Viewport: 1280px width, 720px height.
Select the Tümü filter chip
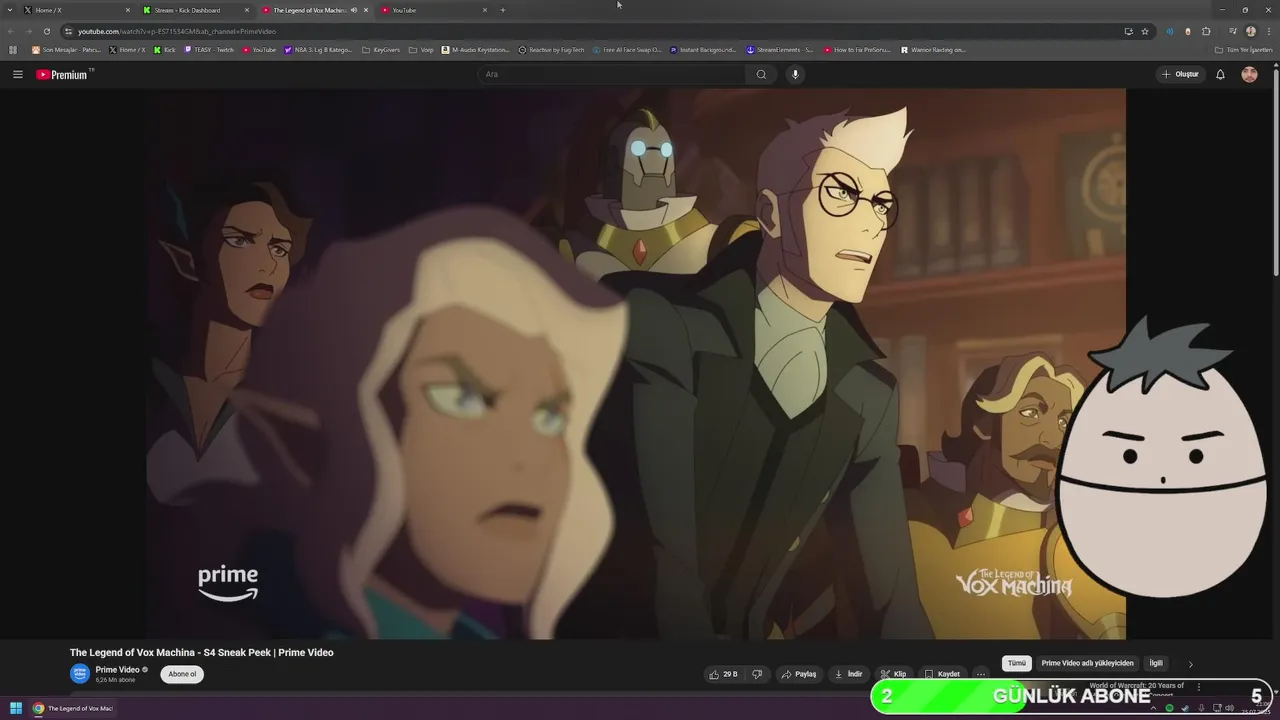click(1017, 663)
